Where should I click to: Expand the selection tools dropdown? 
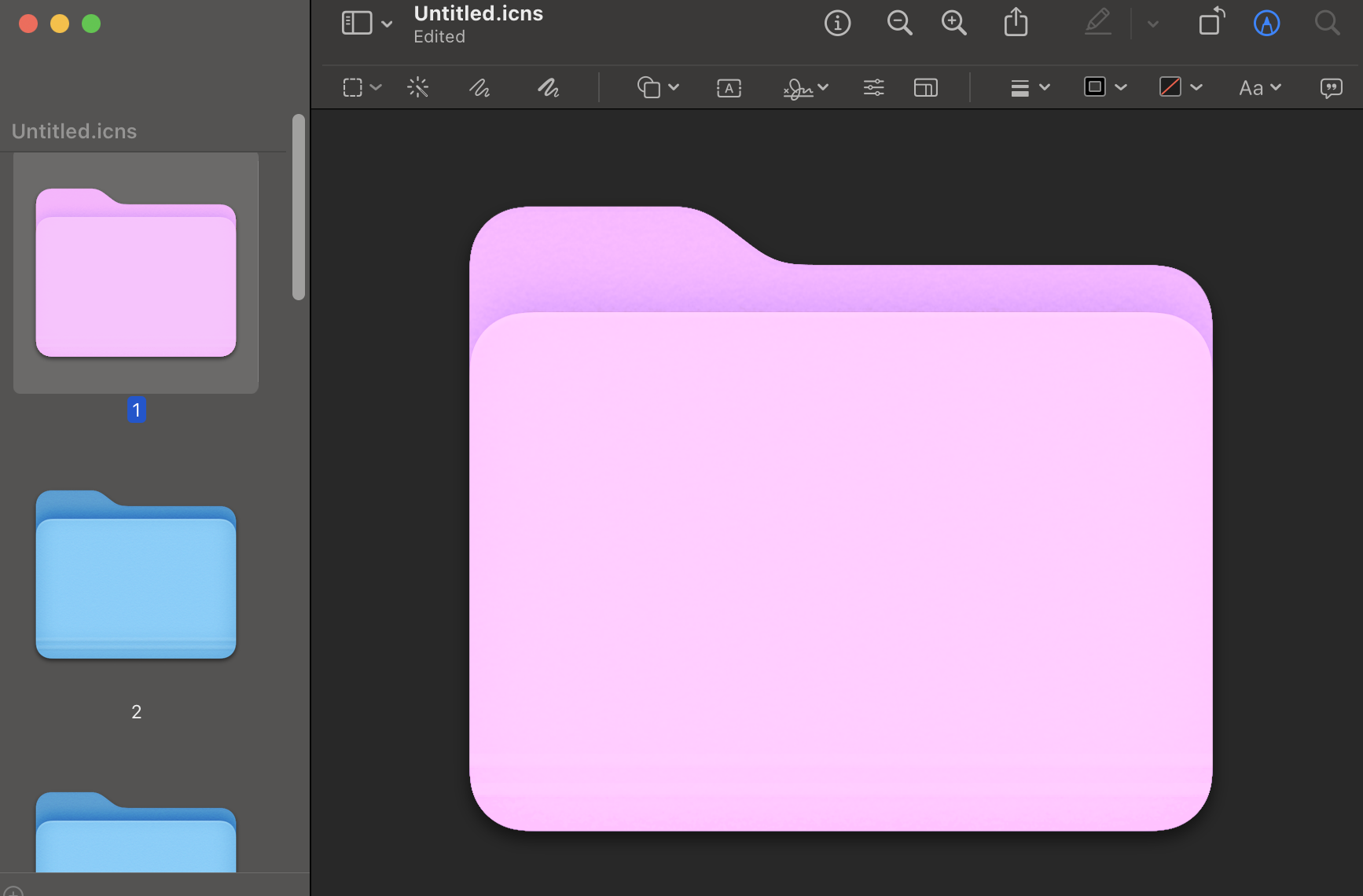coord(376,87)
